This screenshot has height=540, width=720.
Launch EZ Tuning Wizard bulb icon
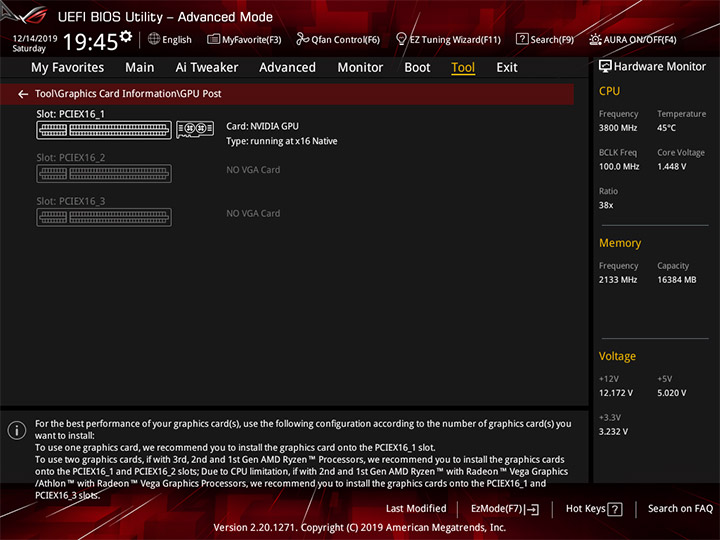tap(401, 39)
